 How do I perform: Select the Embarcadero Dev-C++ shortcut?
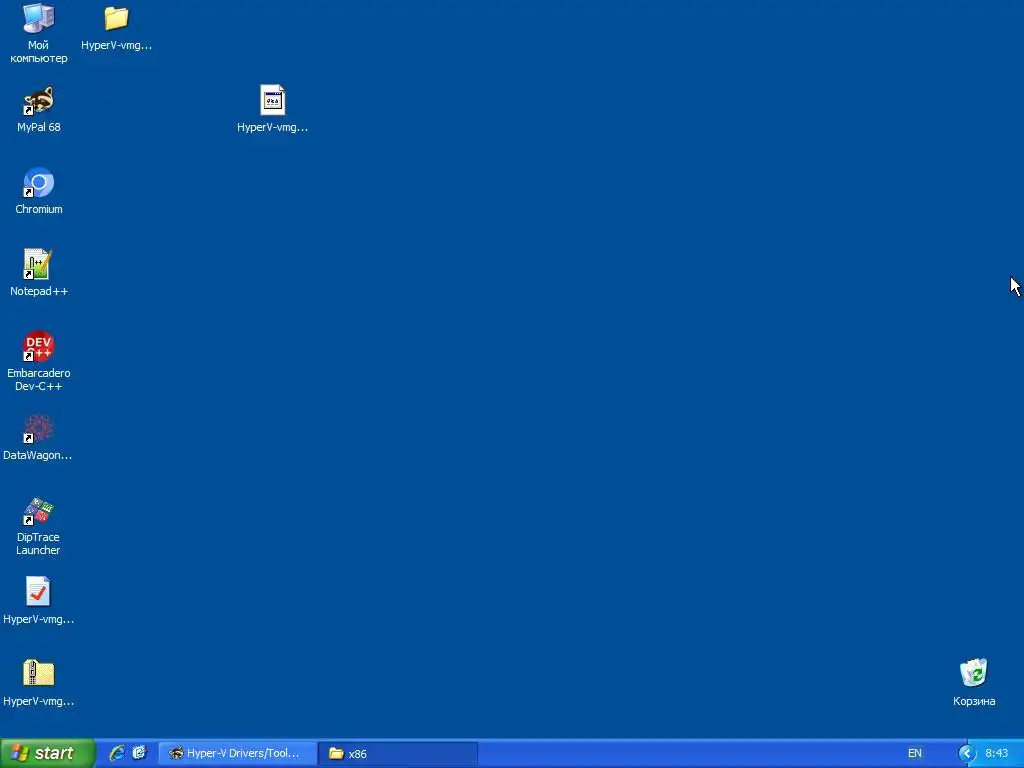click(39, 361)
